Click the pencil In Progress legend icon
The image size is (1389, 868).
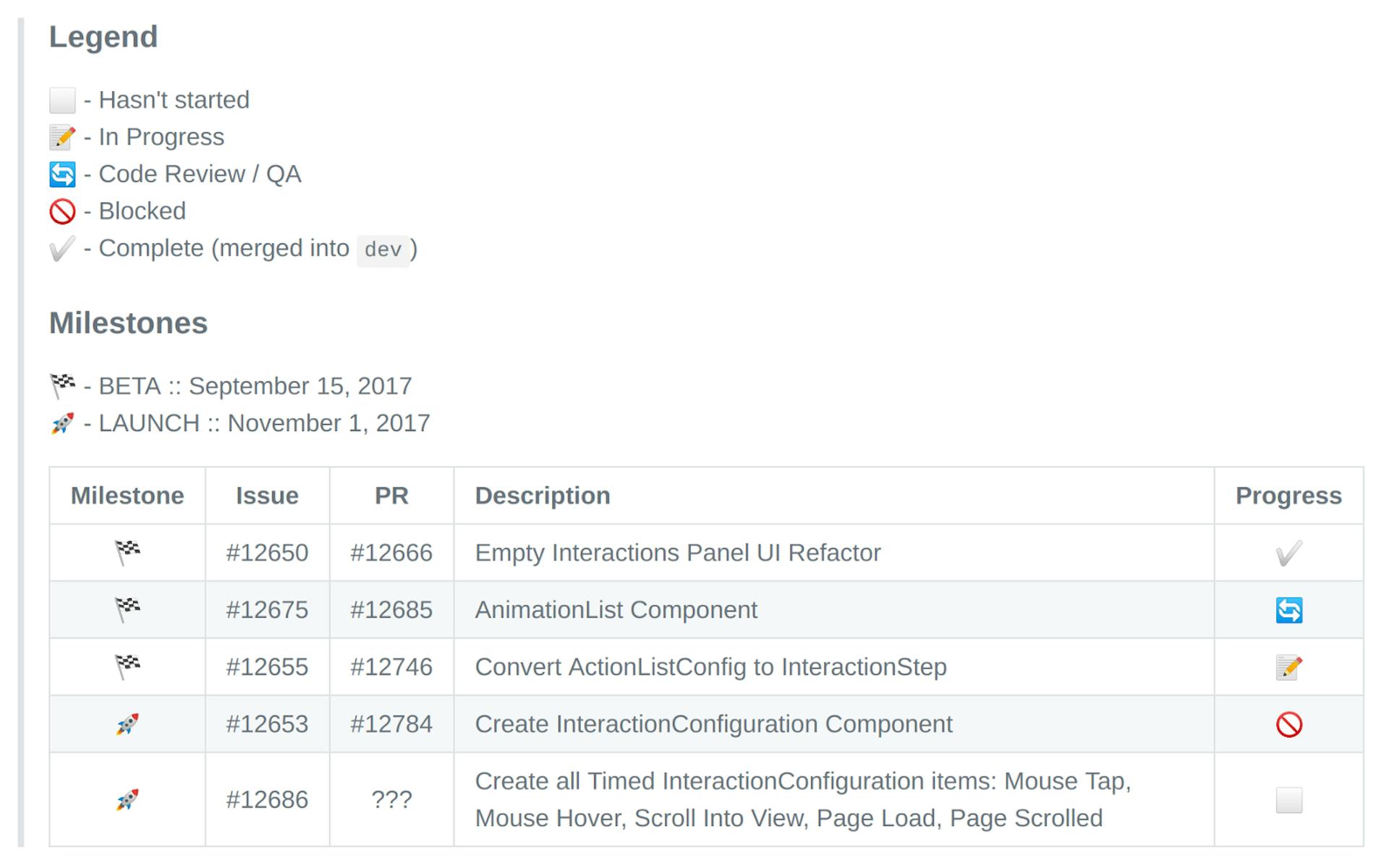[62, 137]
